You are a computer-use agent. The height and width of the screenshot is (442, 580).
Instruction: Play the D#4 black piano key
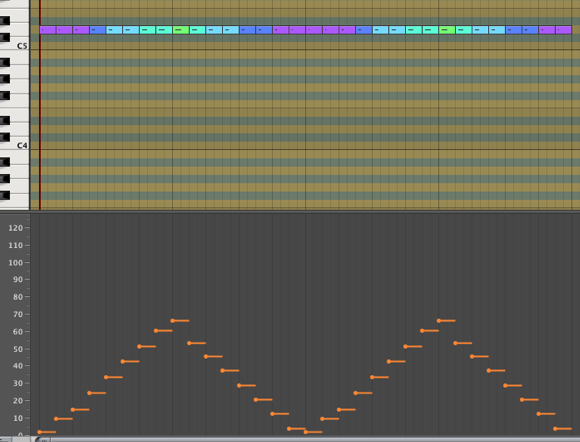pyautogui.click(x=5, y=120)
